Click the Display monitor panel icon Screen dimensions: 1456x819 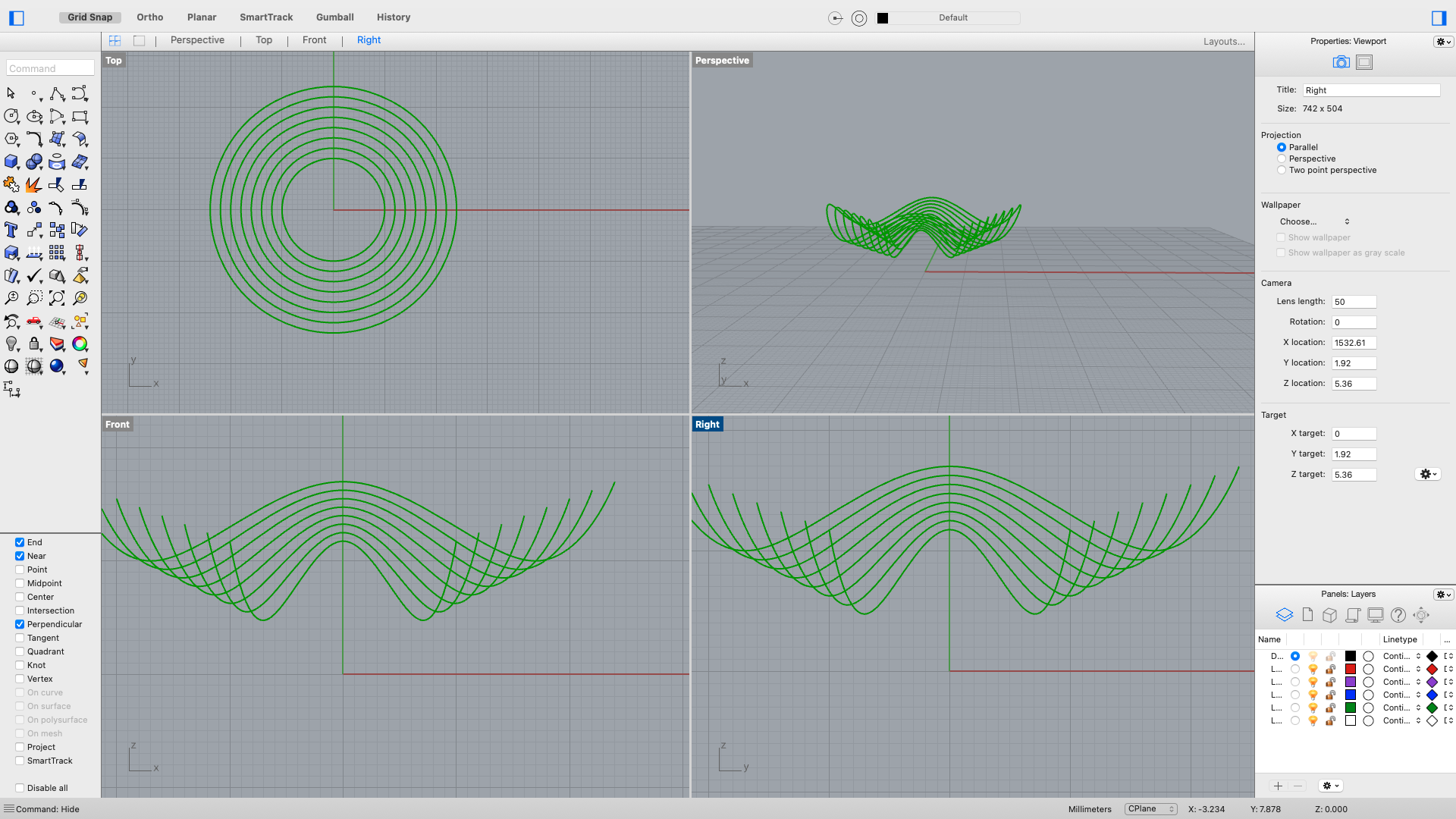point(1376,615)
